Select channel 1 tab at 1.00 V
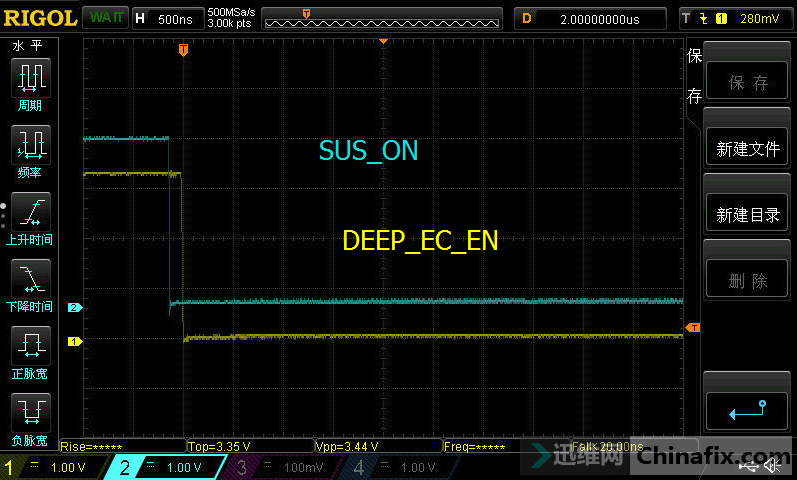Viewport: 797px width, 480px height. [55, 467]
